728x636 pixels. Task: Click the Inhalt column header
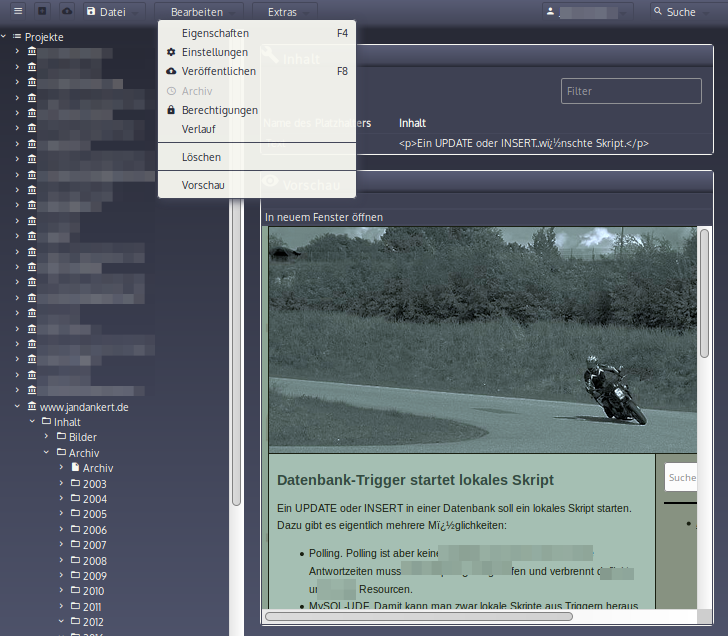click(412, 123)
